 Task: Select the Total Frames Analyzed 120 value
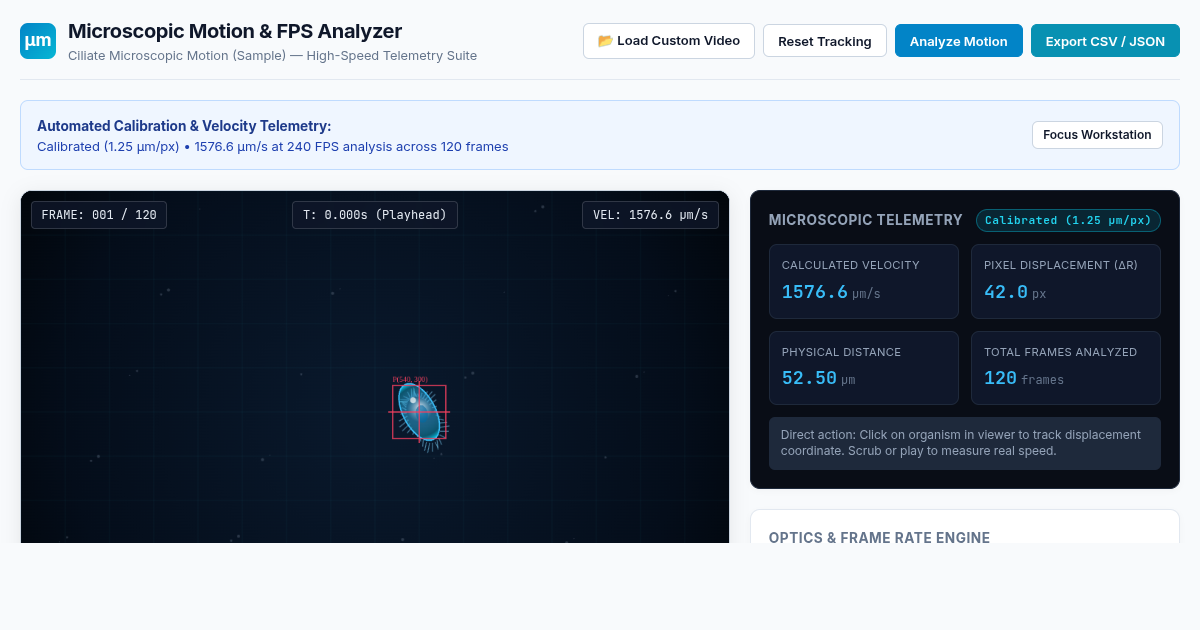pyautogui.click(x=1000, y=378)
